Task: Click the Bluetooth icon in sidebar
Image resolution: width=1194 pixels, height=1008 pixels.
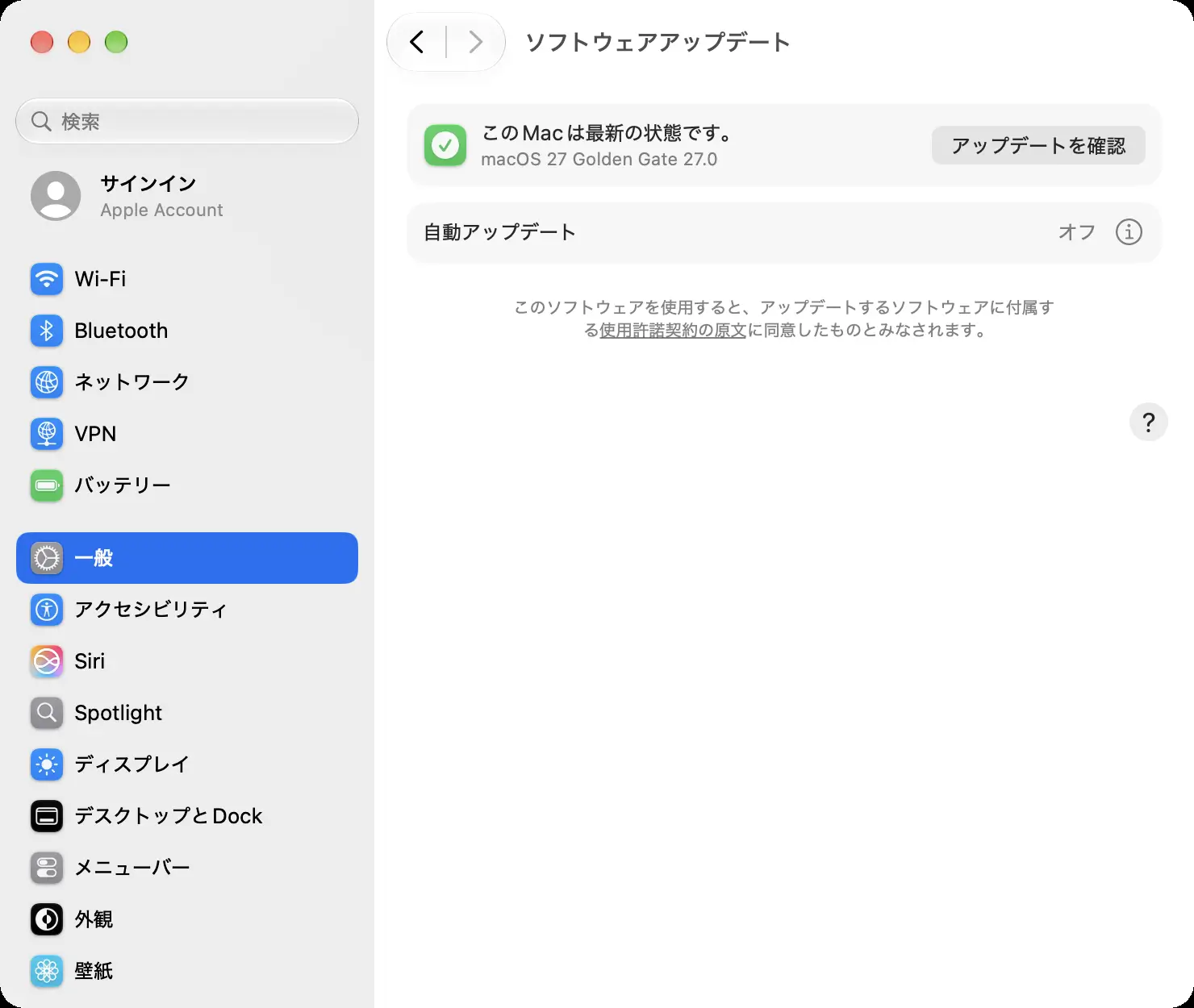Action: click(x=47, y=331)
